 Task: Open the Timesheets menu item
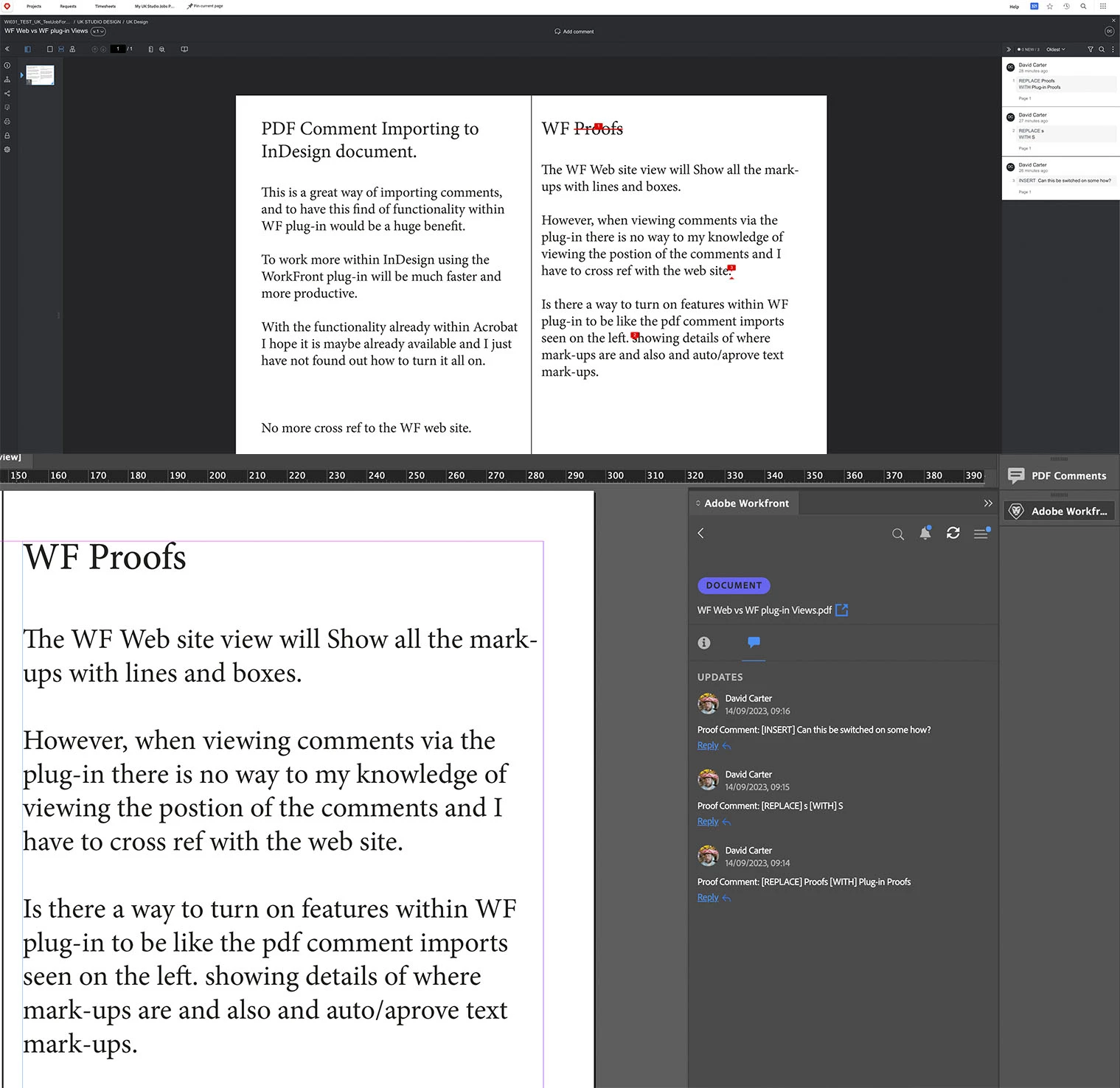[x=105, y=6]
